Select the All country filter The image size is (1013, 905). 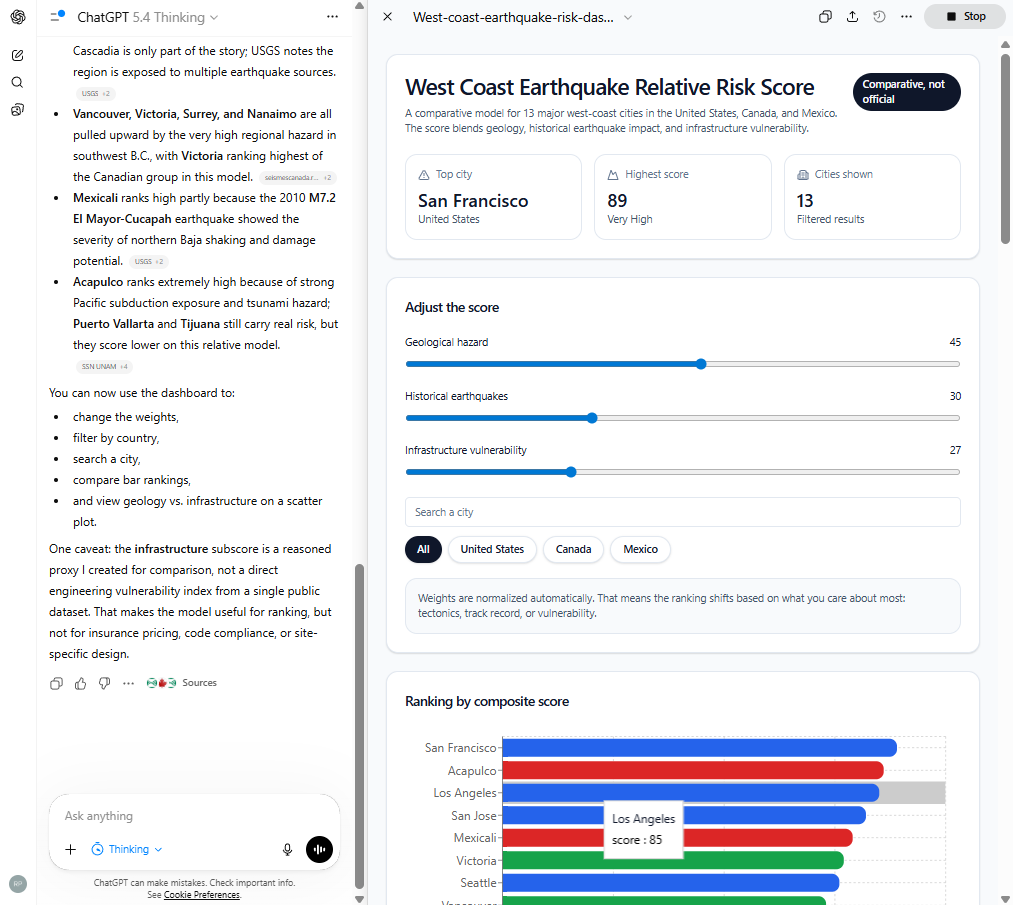coord(423,549)
